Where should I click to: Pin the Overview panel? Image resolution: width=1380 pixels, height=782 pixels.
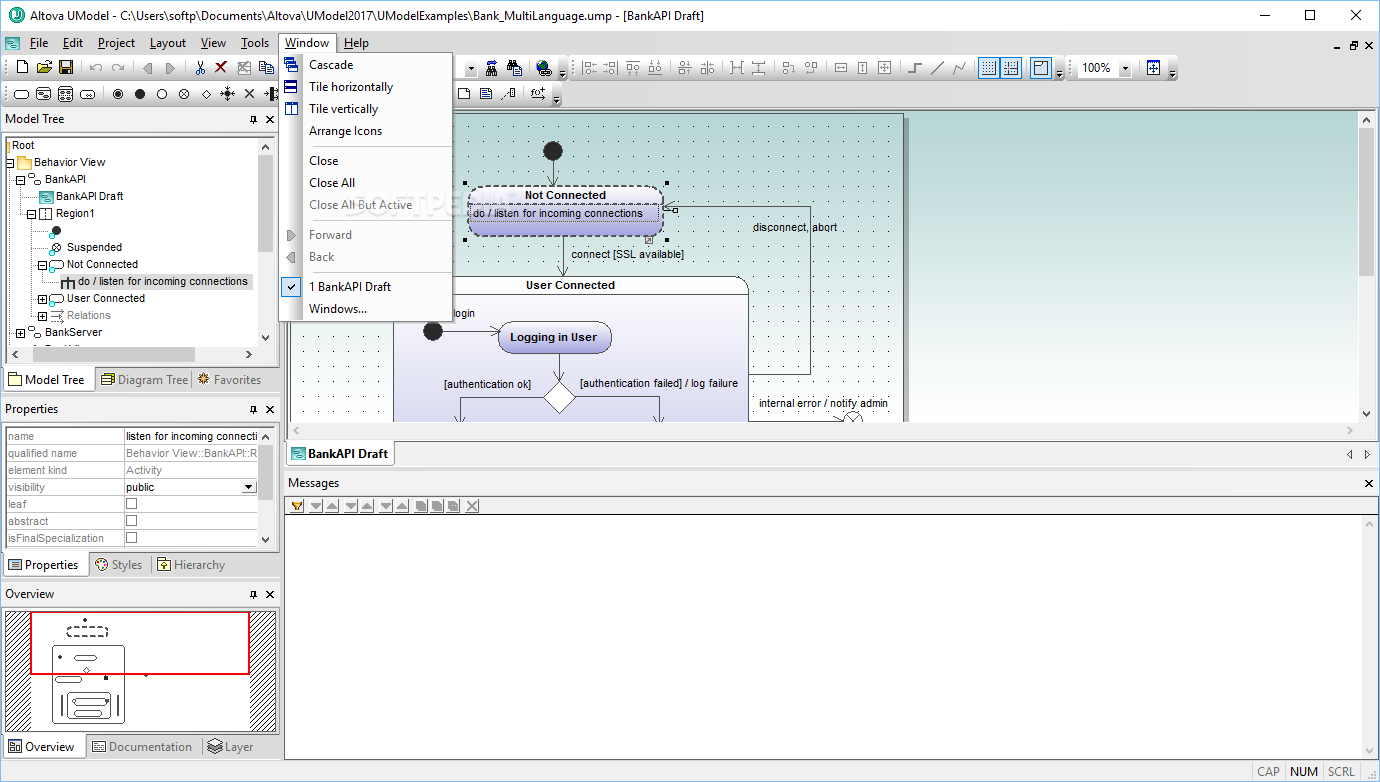[253, 594]
